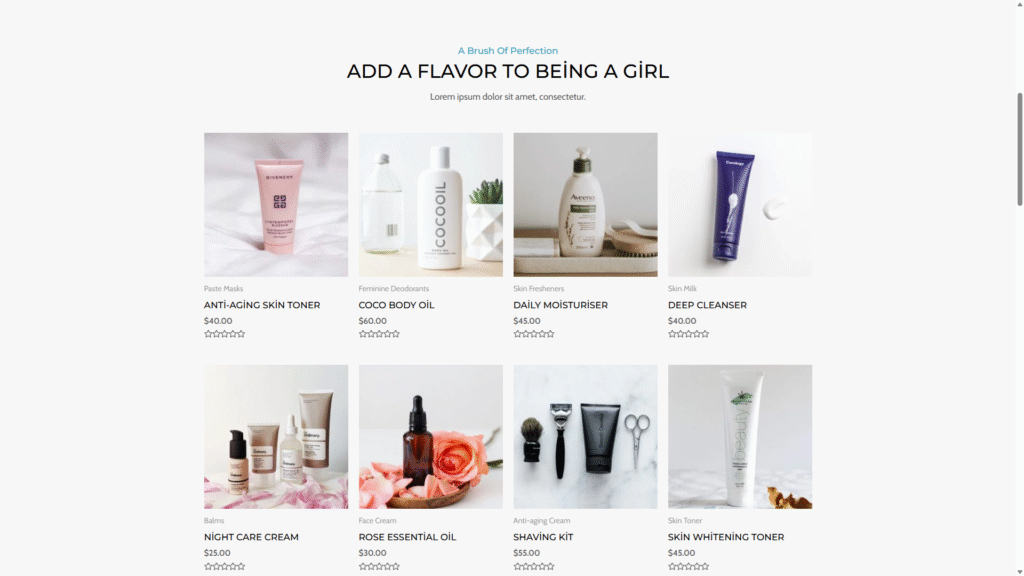The width and height of the screenshot is (1024, 576).
Task: View the Rose Essential Oil photo
Action: tap(430, 436)
